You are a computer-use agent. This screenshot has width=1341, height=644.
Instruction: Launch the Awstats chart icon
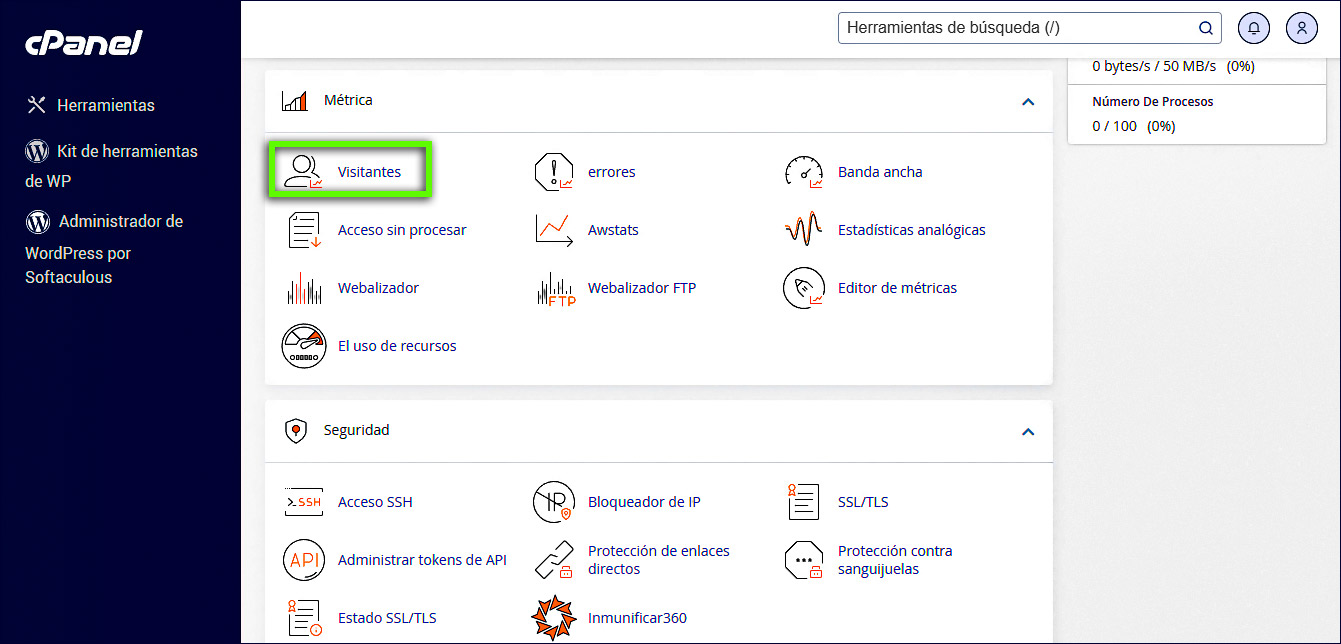point(554,230)
